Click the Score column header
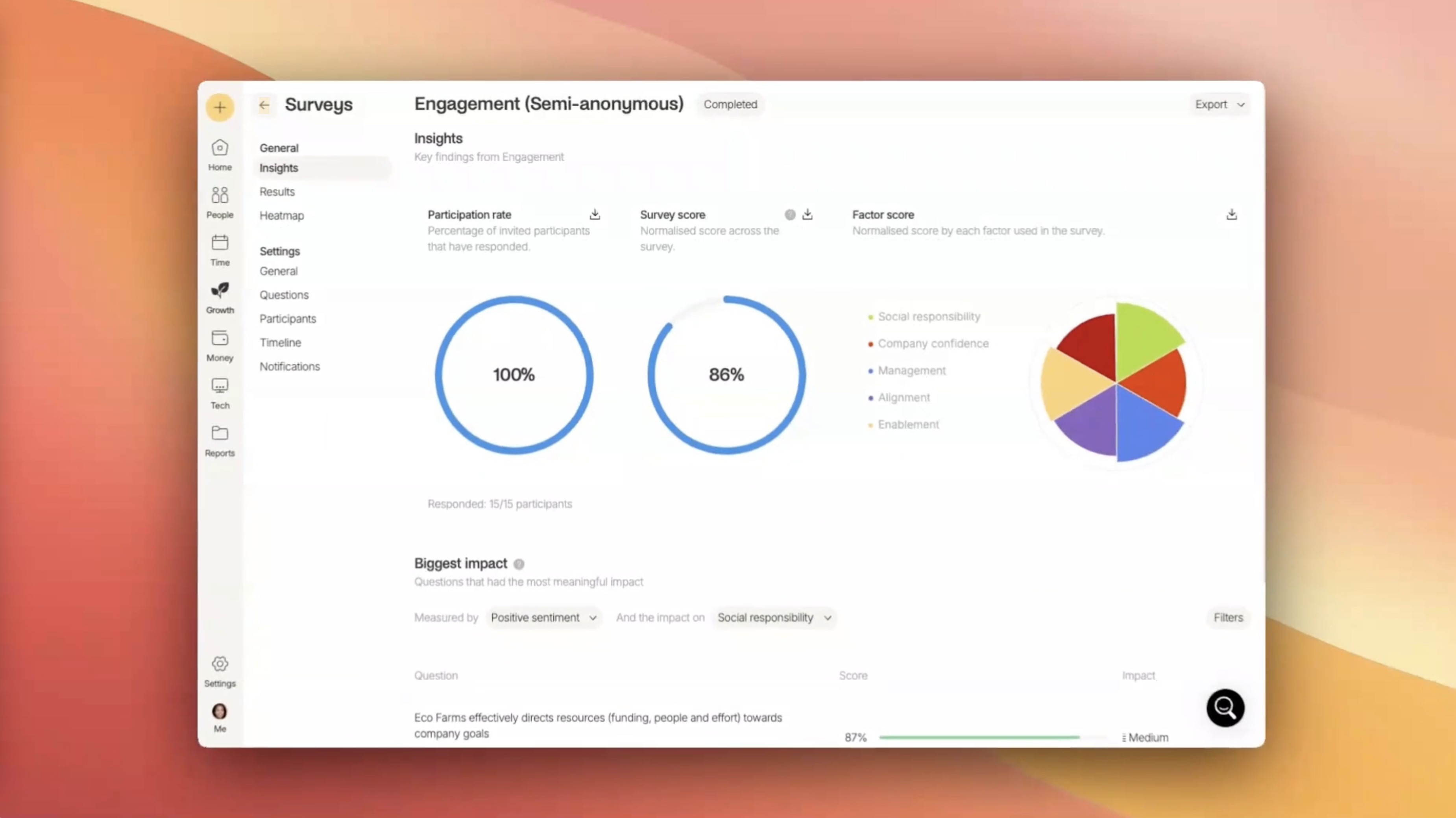Screen dimensions: 1456x818 853,676
